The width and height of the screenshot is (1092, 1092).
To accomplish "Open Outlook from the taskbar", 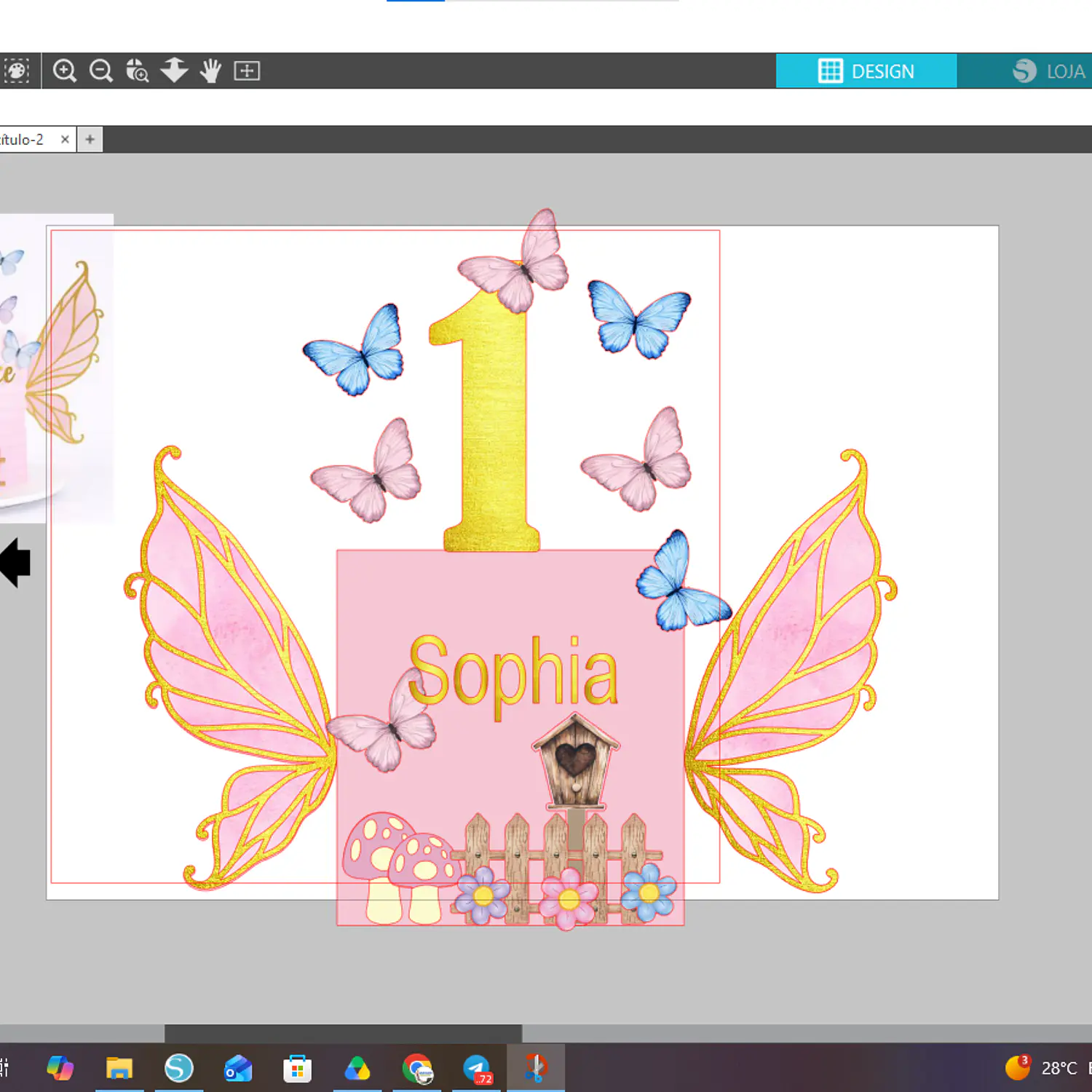I will pos(238,1068).
